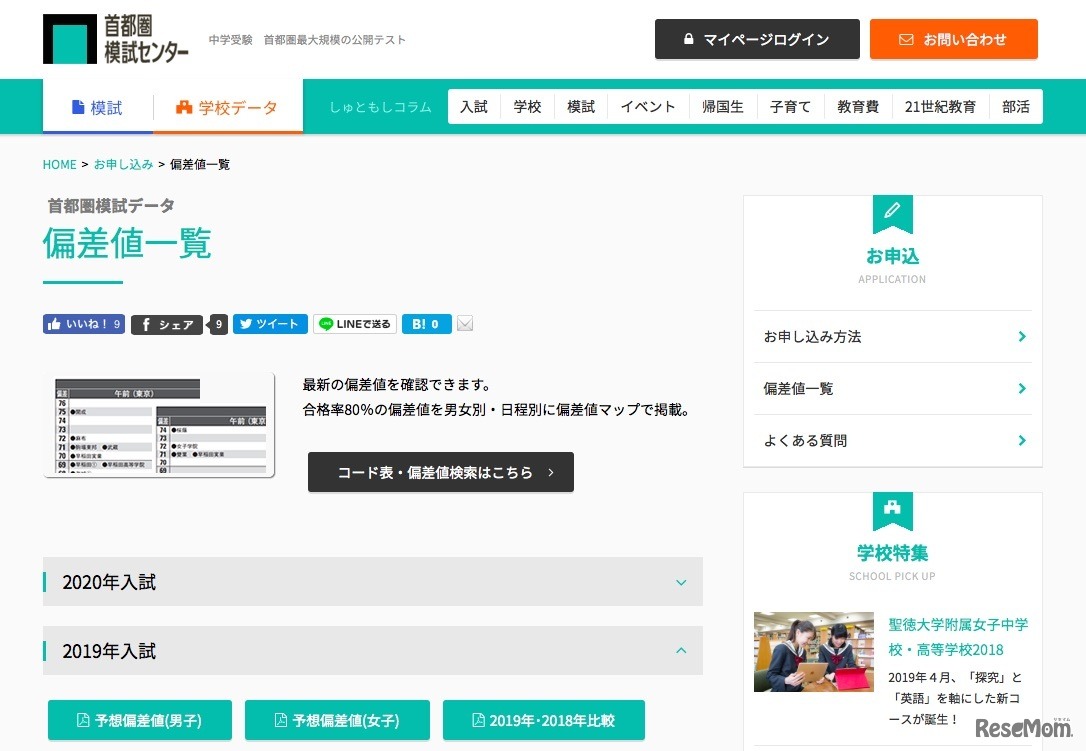The image size is (1086, 751).
Task: Expand the 2020年入試 section
Action: click(372, 582)
